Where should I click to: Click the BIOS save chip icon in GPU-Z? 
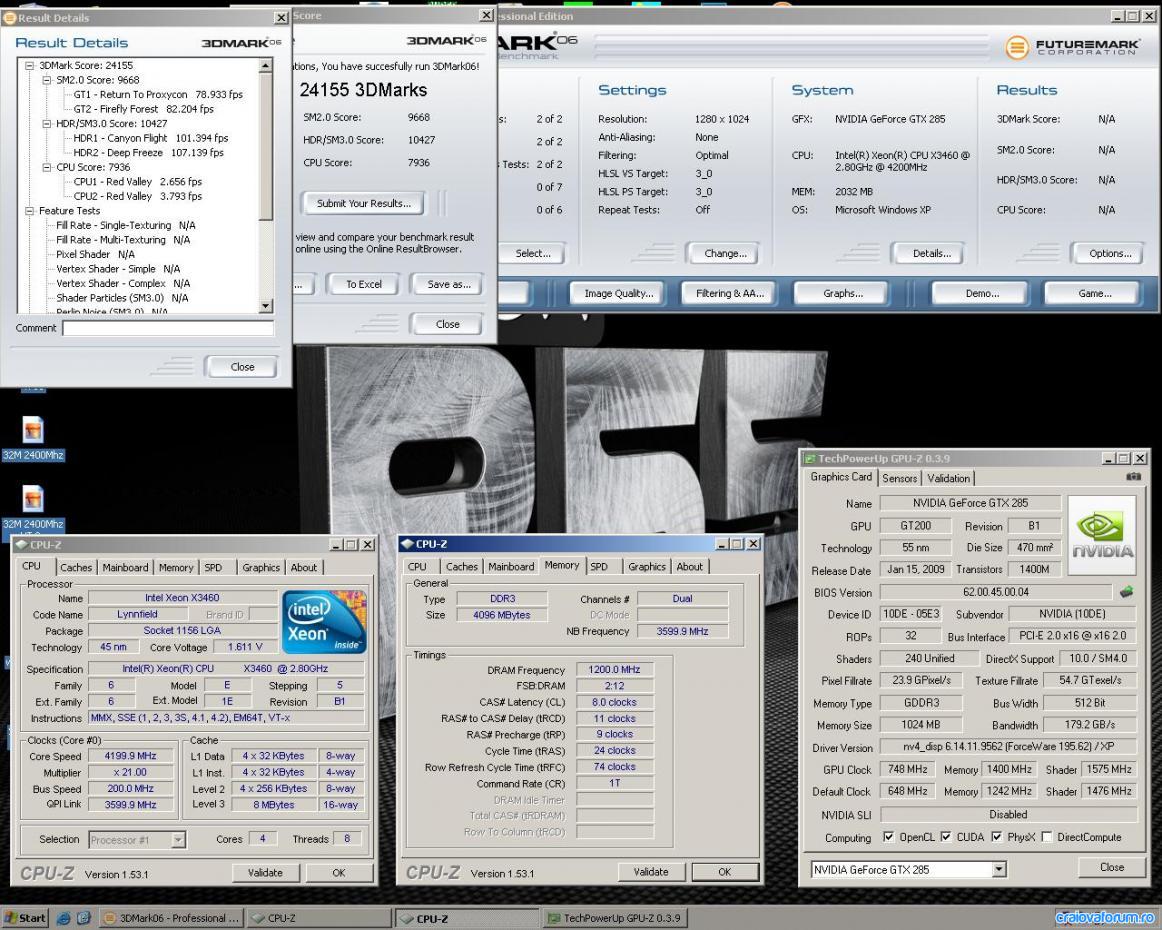pos(1126,592)
